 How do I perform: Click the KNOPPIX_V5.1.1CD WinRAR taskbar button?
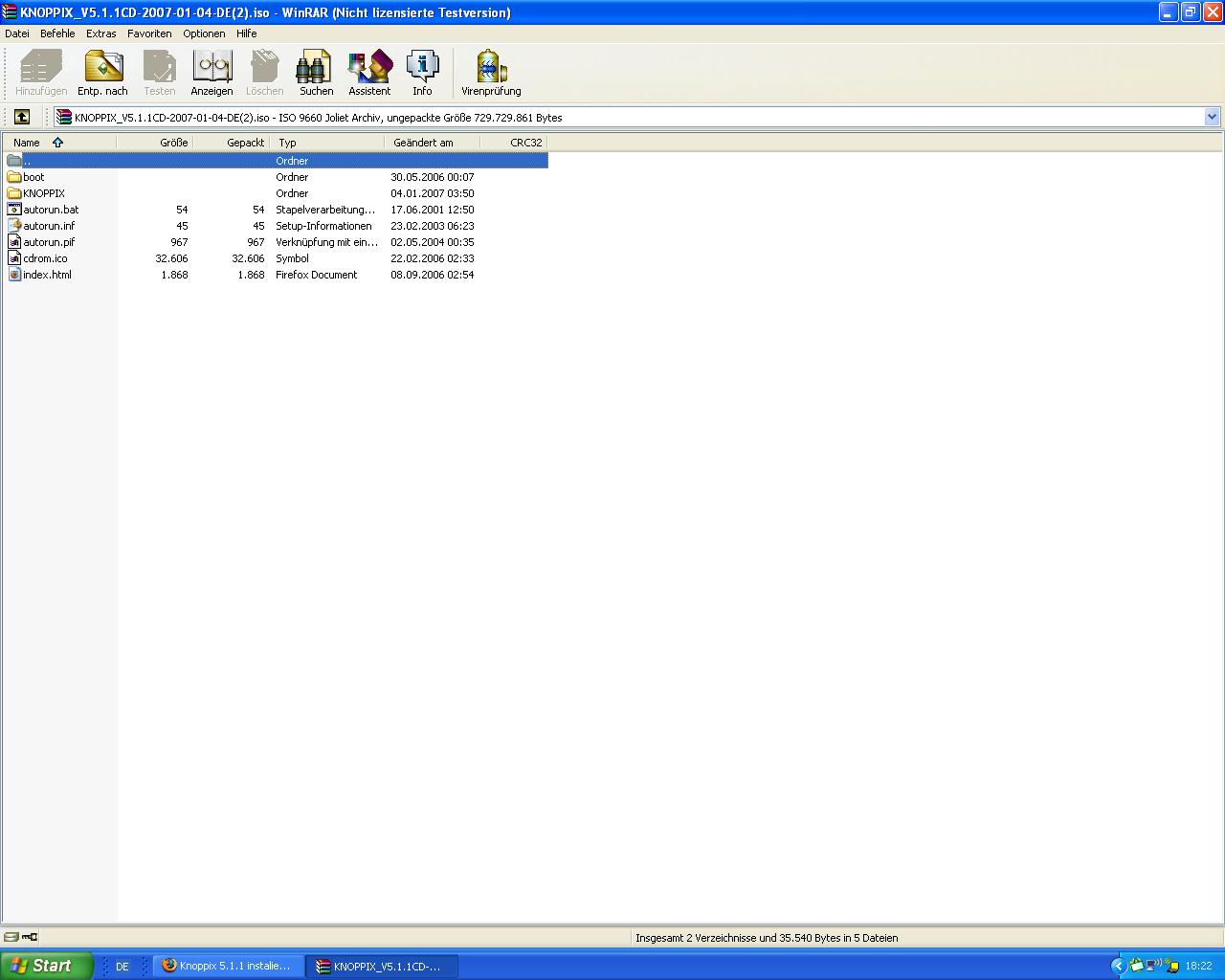click(x=383, y=966)
